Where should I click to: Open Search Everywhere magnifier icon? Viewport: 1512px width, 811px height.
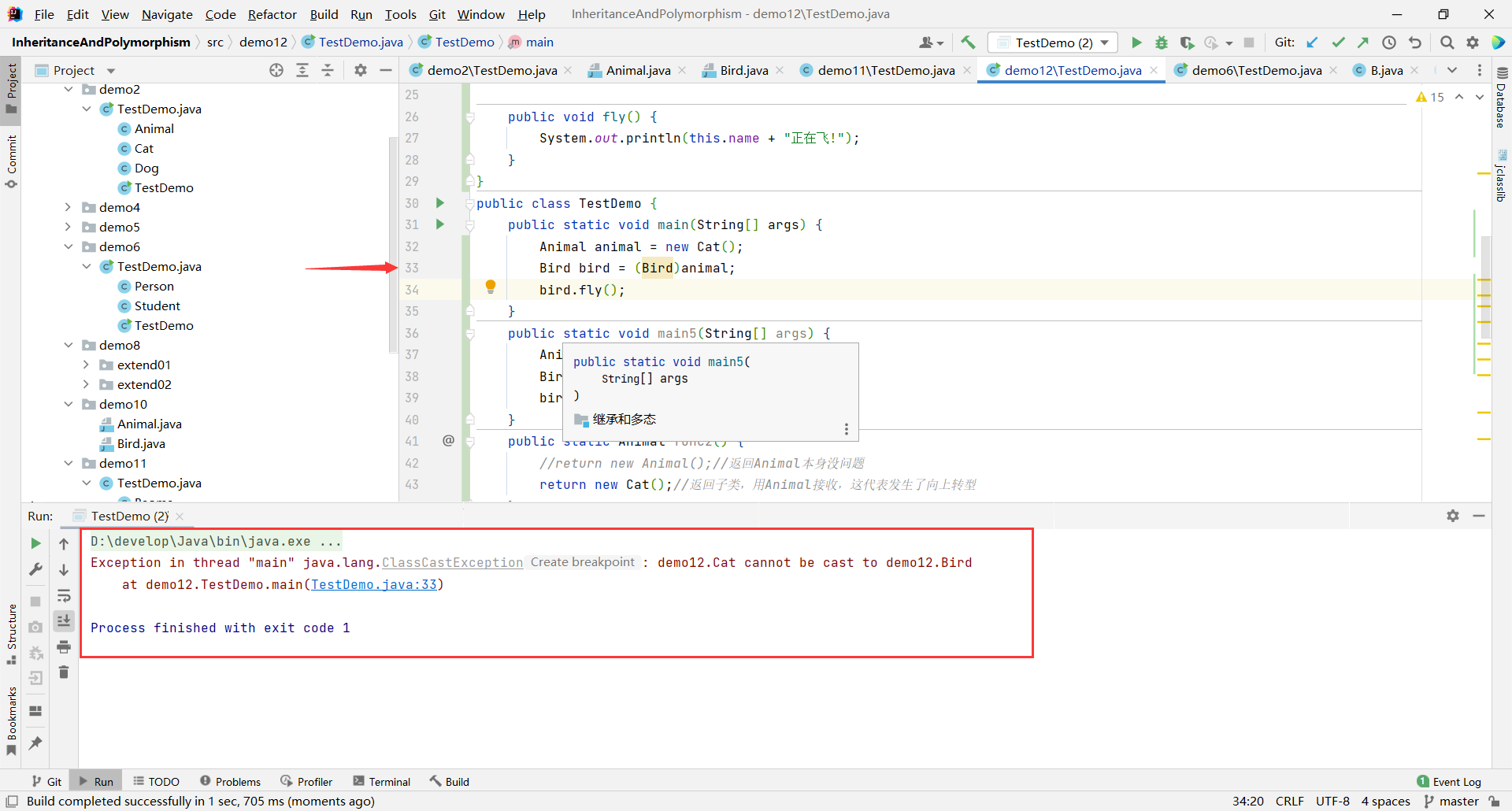[x=1447, y=43]
